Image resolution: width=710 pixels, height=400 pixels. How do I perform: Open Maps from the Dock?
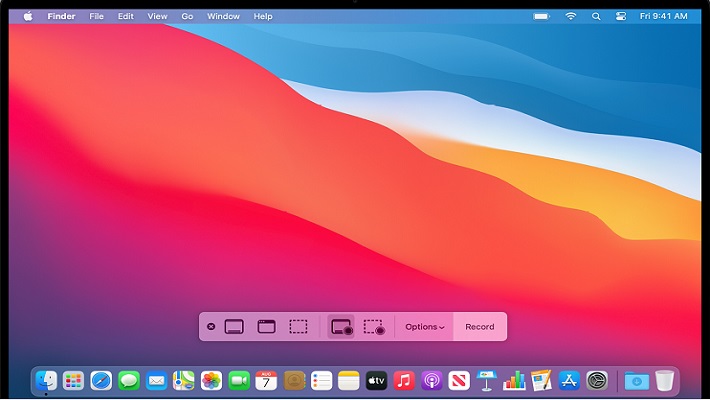point(183,381)
